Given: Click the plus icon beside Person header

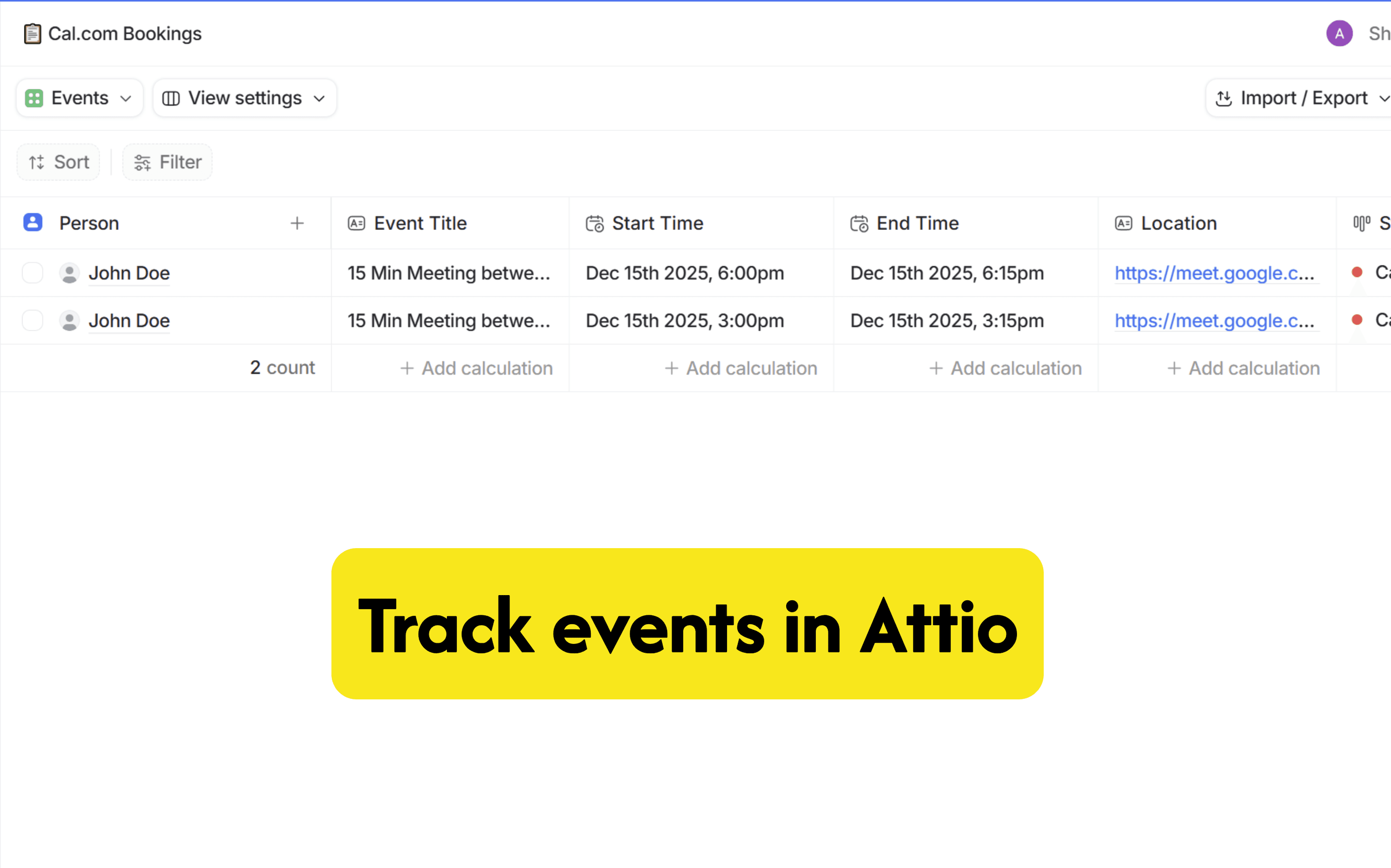Looking at the screenshot, I should coord(297,223).
